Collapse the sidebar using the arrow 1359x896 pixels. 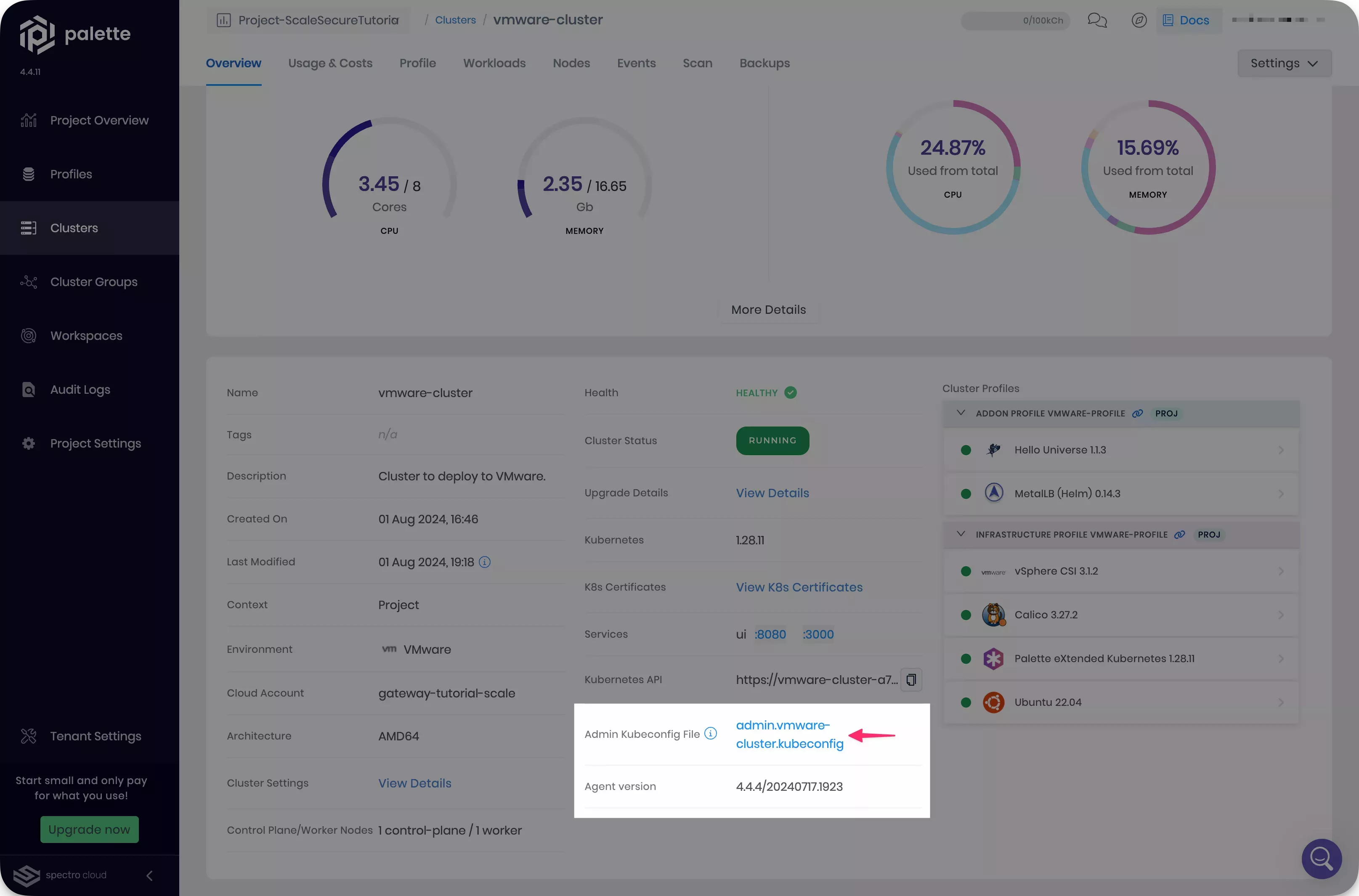pyautogui.click(x=149, y=875)
